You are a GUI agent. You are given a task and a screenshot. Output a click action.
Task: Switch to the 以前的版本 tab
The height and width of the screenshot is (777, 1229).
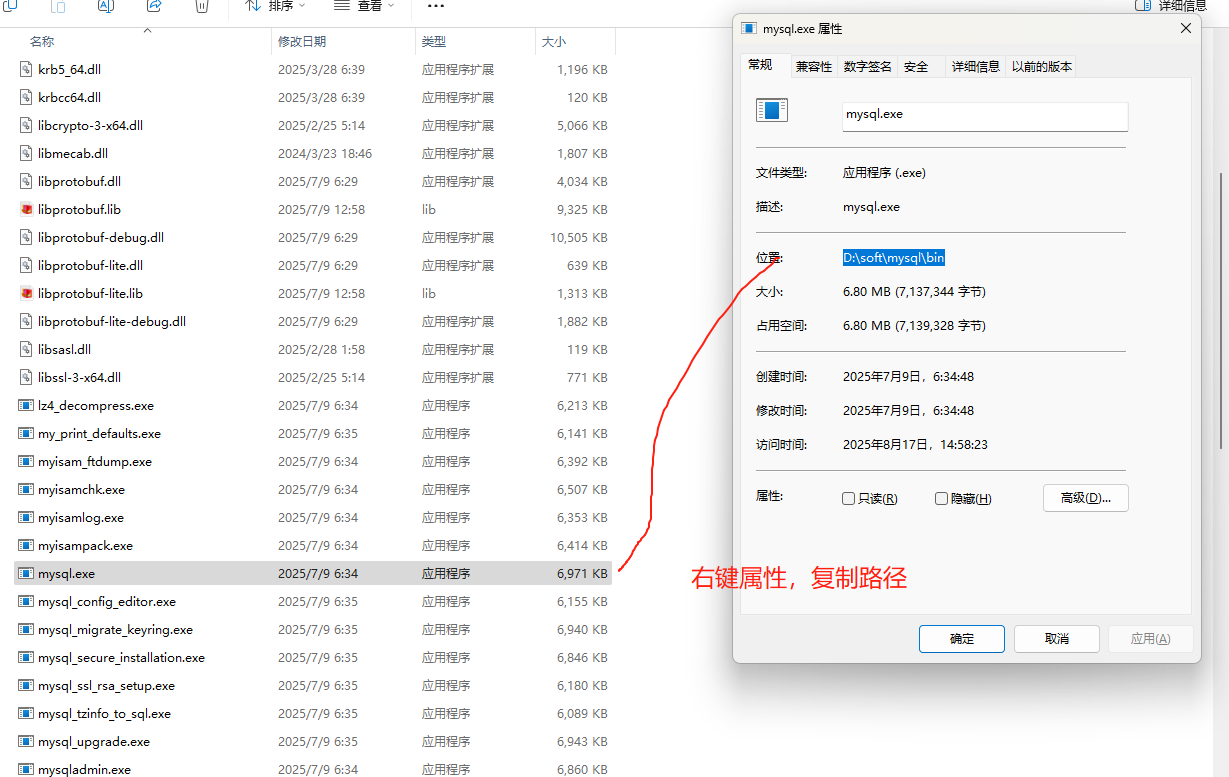1042,67
